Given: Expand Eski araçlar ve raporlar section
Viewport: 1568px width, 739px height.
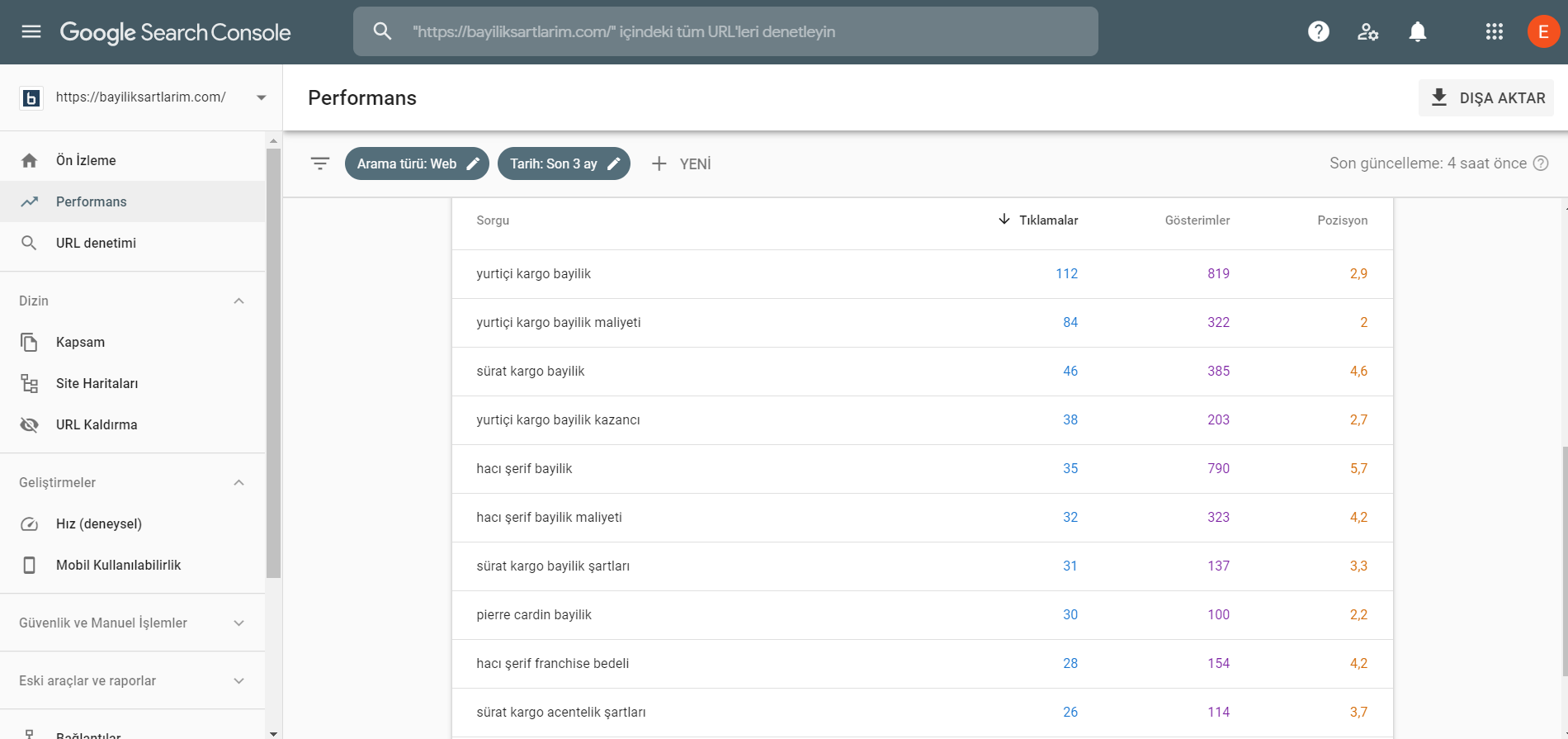Looking at the screenshot, I should (239, 680).
